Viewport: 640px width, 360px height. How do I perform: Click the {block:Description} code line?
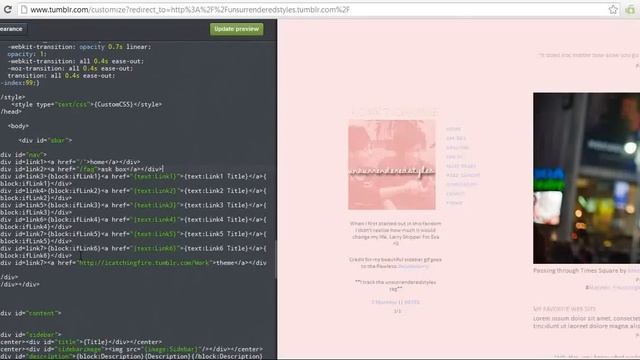coord(131,356)
